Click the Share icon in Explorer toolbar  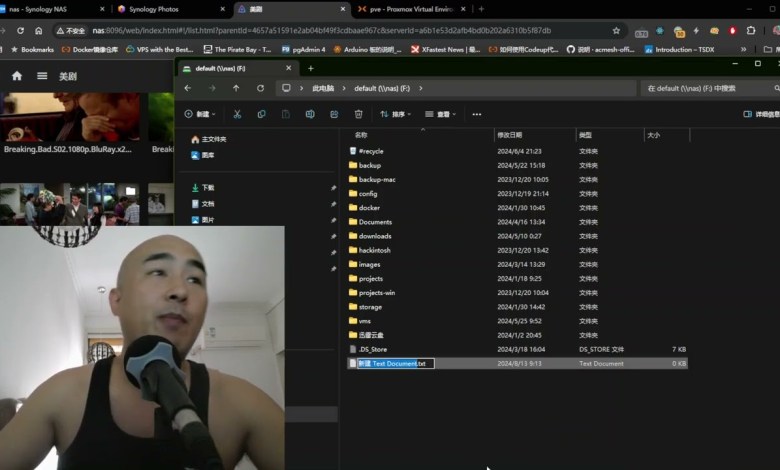(x=334, y=114)
